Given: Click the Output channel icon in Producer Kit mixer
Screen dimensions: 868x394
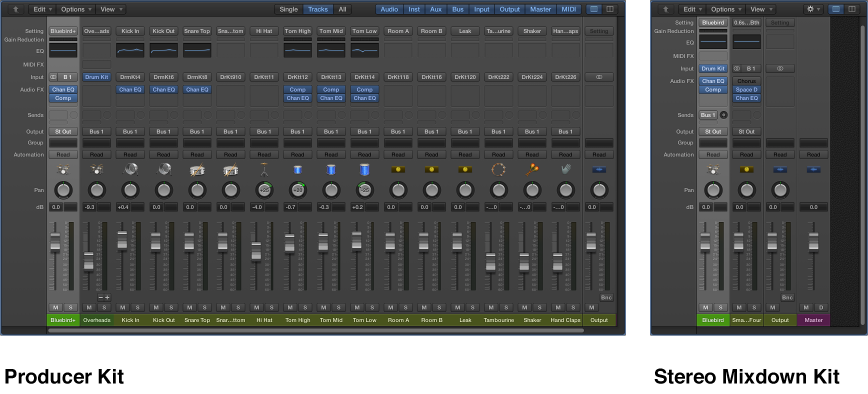Looking at the screenshot, I should click(x=599, y=169).
